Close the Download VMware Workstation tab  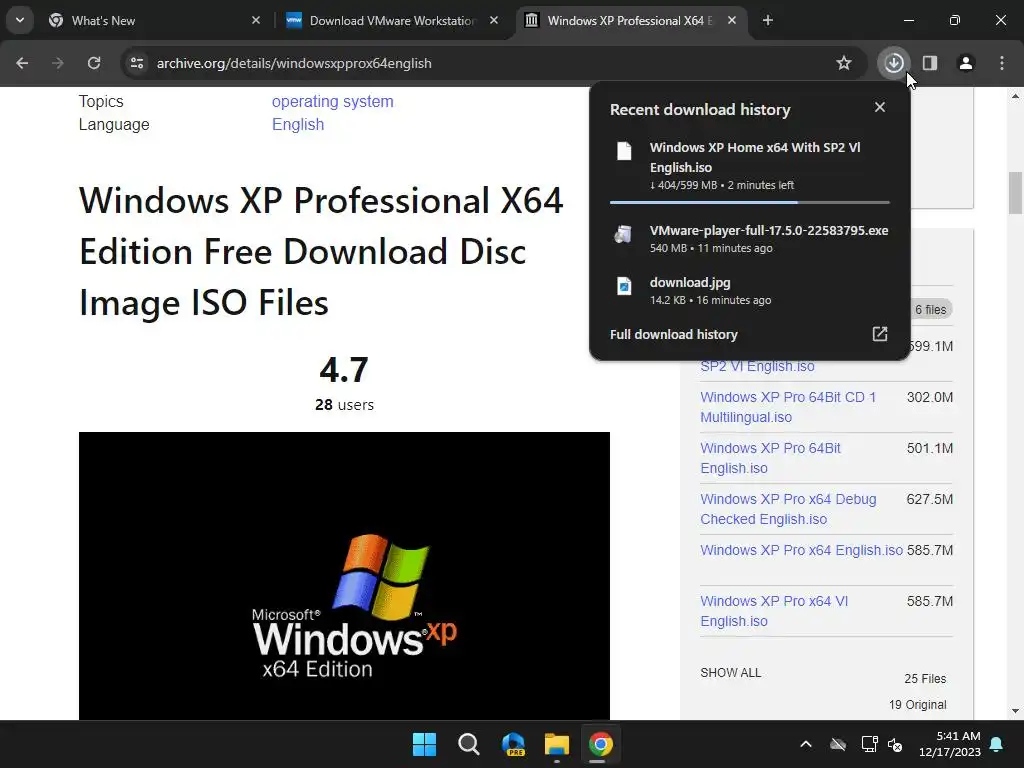pyautogui.click(x=494, y=20)
